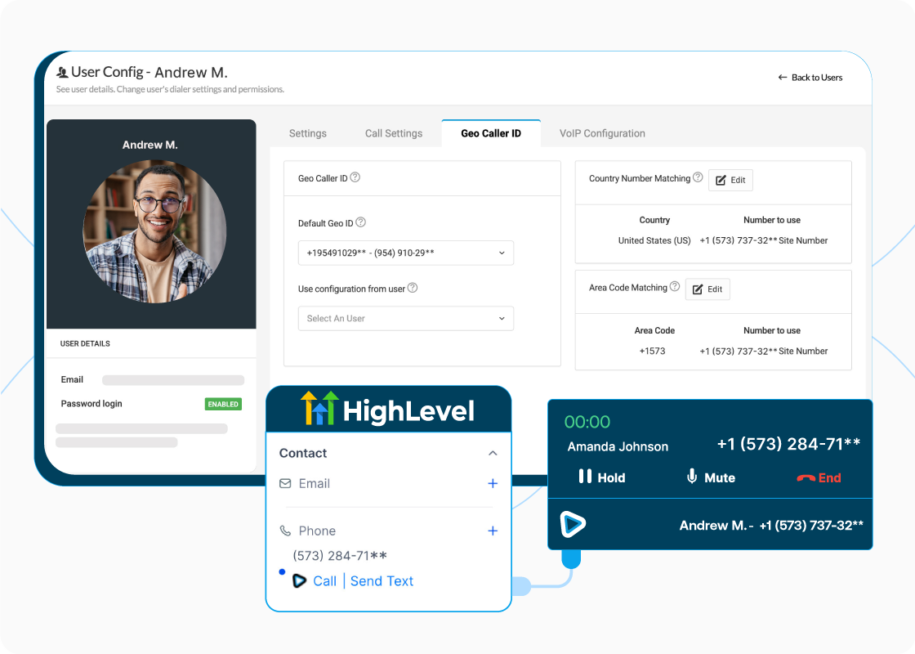Click the ENABLED password login badge
Screen dimensions: 915x654
click(223, 404)
